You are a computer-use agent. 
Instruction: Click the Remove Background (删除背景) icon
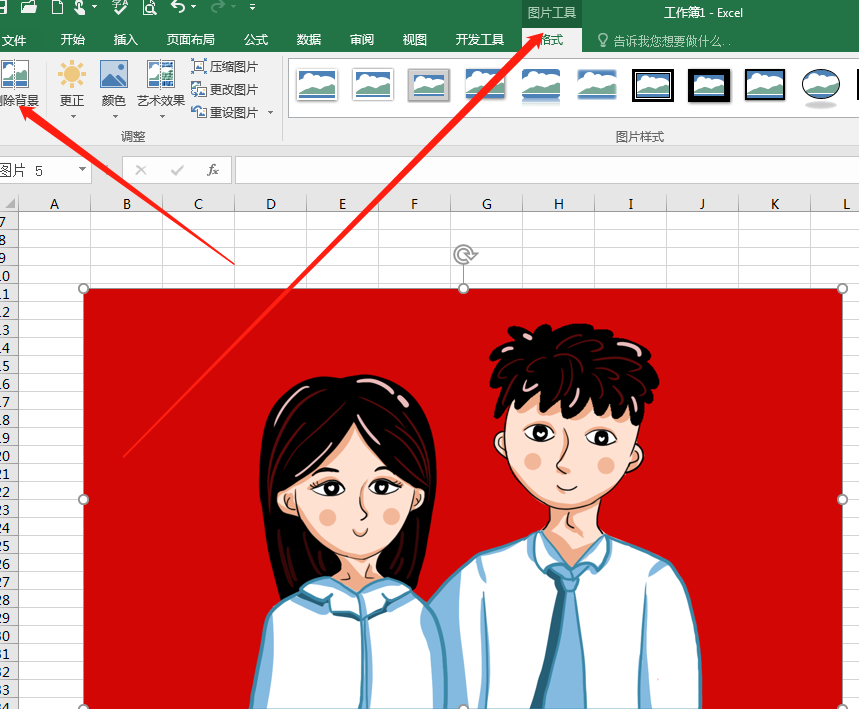(15, 75)
